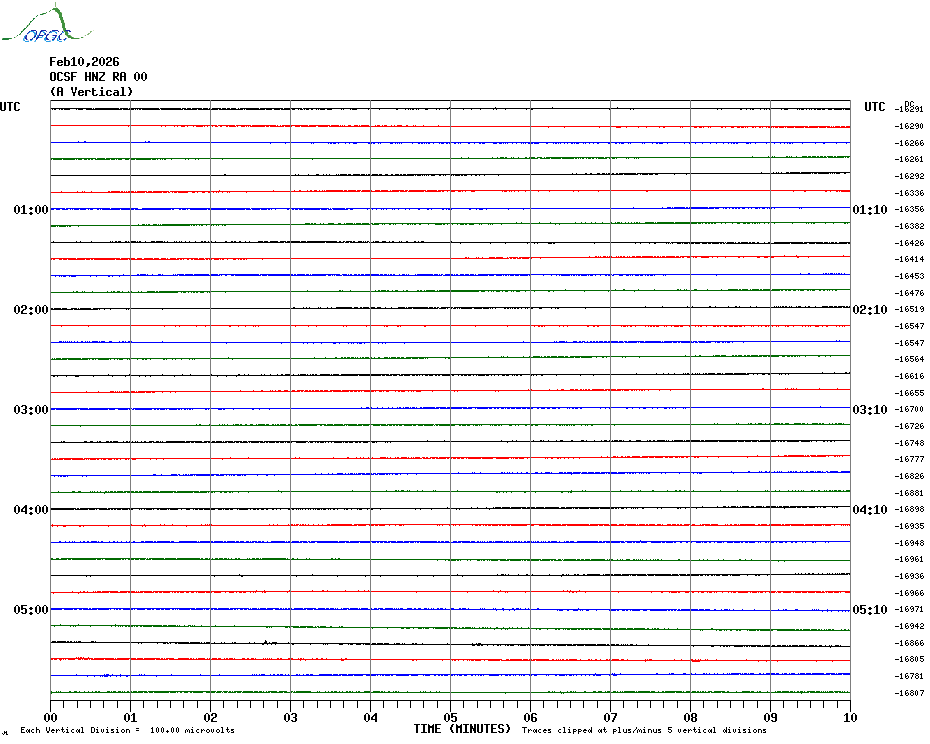Screen dimensions: 930x744
Task: Select the Feb10,2026 date label
Action: [x=84, y=62]
